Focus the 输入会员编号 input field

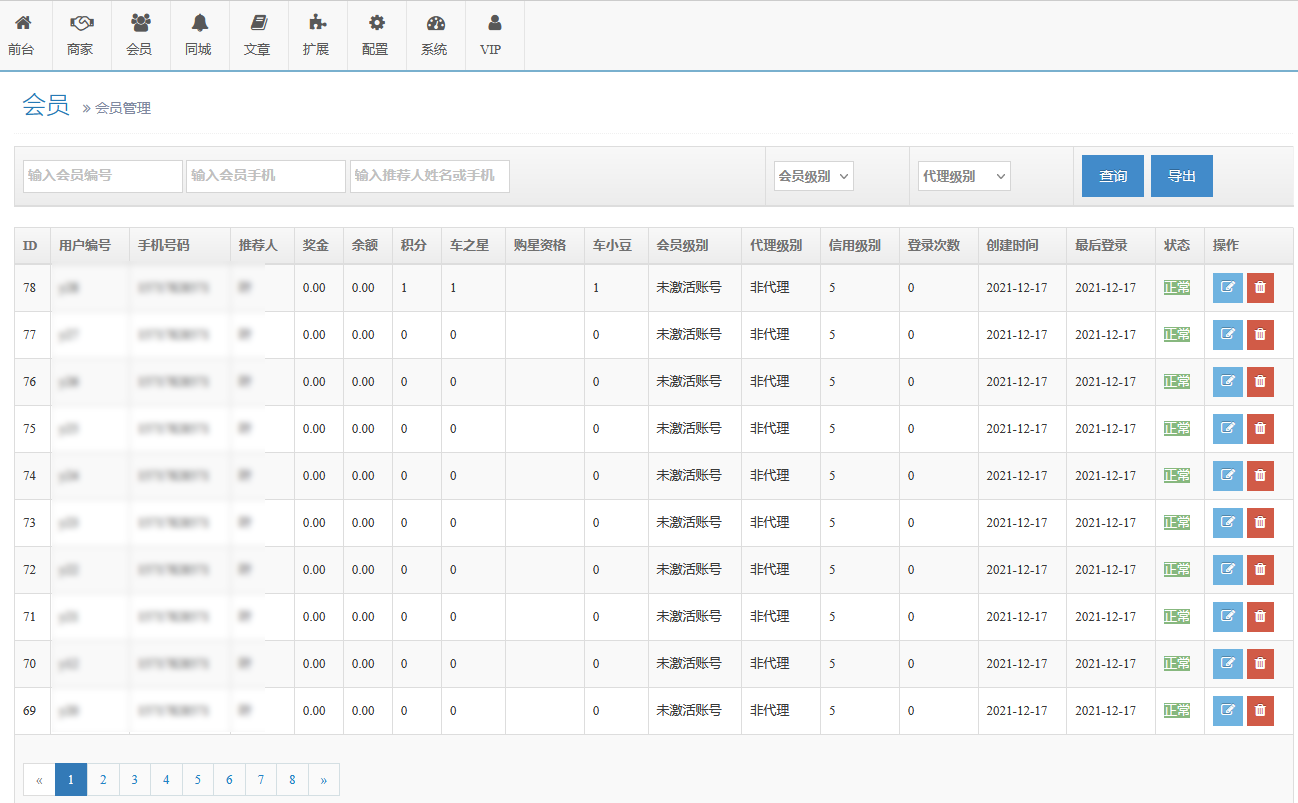tap(103, 176)
